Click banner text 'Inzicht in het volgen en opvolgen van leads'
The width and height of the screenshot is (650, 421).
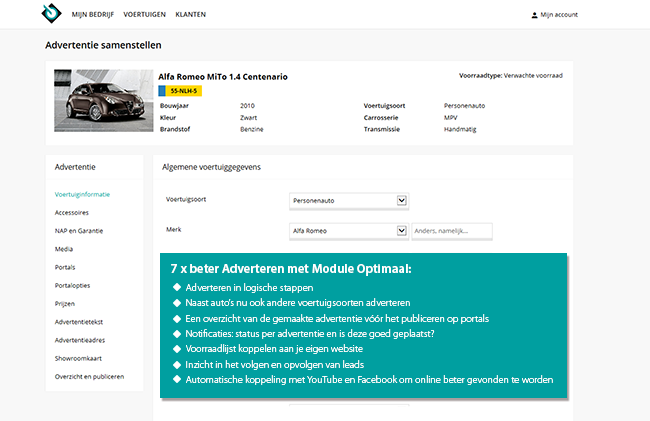point(274,365)
